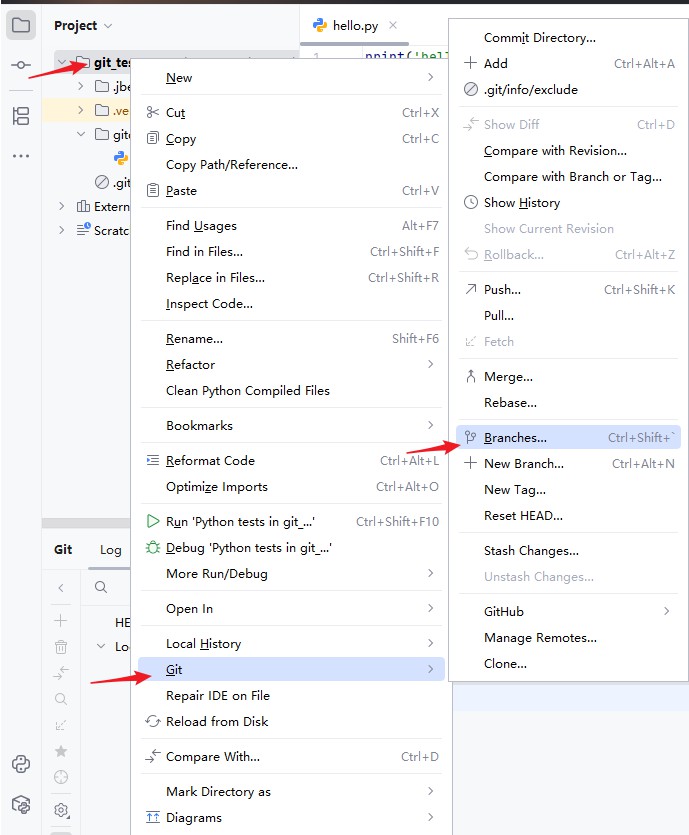Select Compare With... entry
This screenshot has height=835, width=689.
[291, 757]
